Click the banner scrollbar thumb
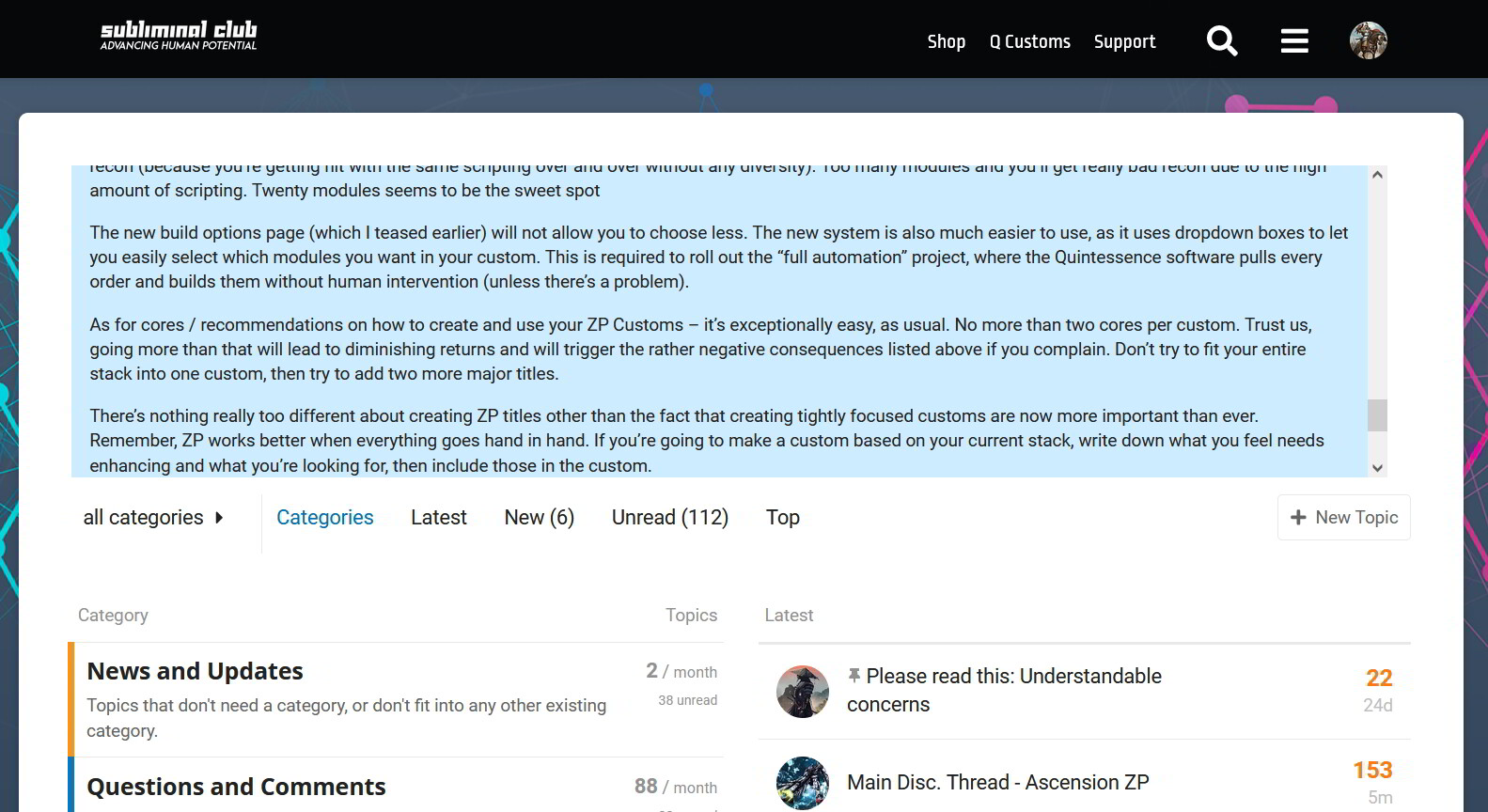 coord(1377,415)
